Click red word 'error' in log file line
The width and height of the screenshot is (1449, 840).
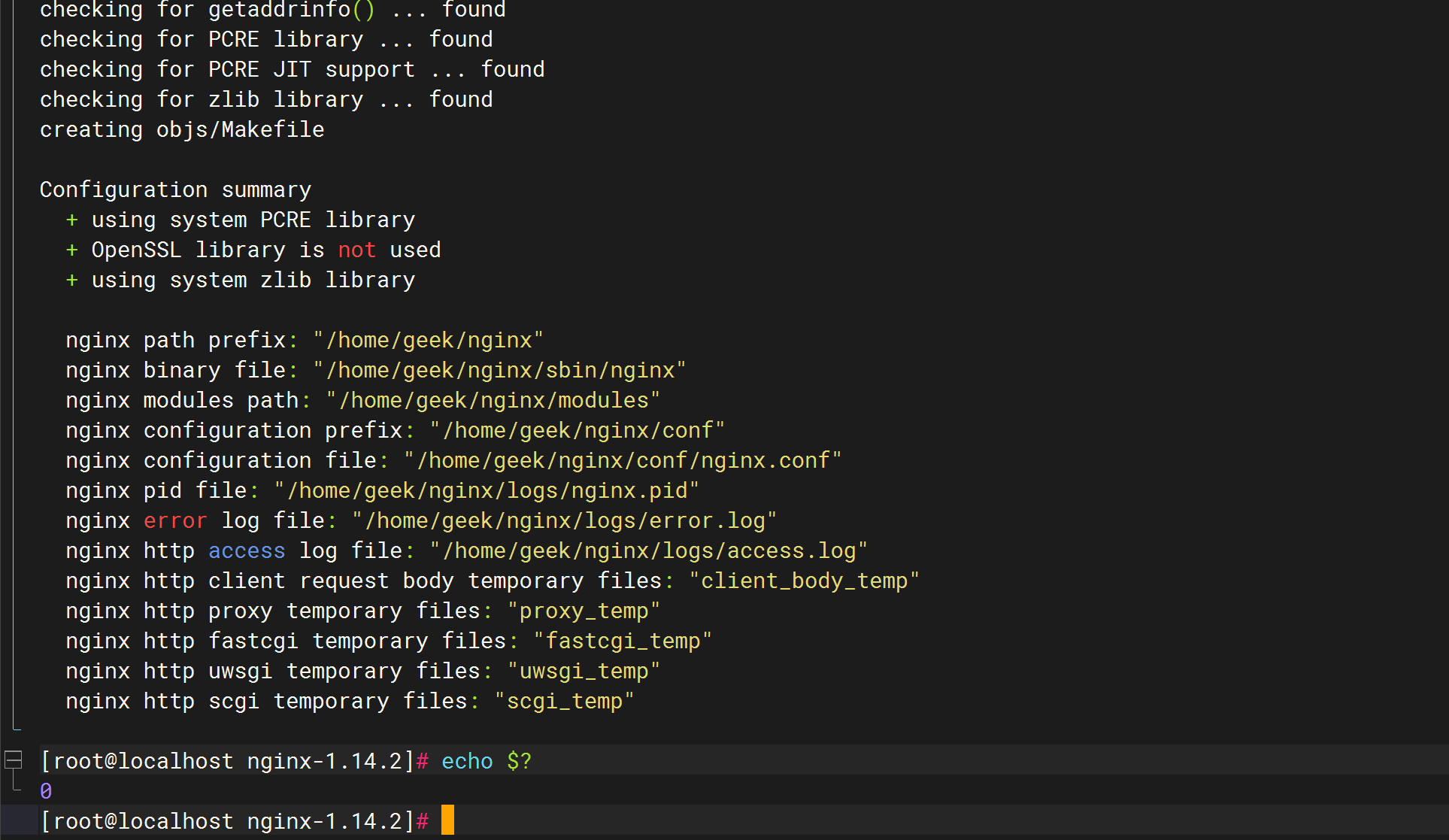(175, 520)
